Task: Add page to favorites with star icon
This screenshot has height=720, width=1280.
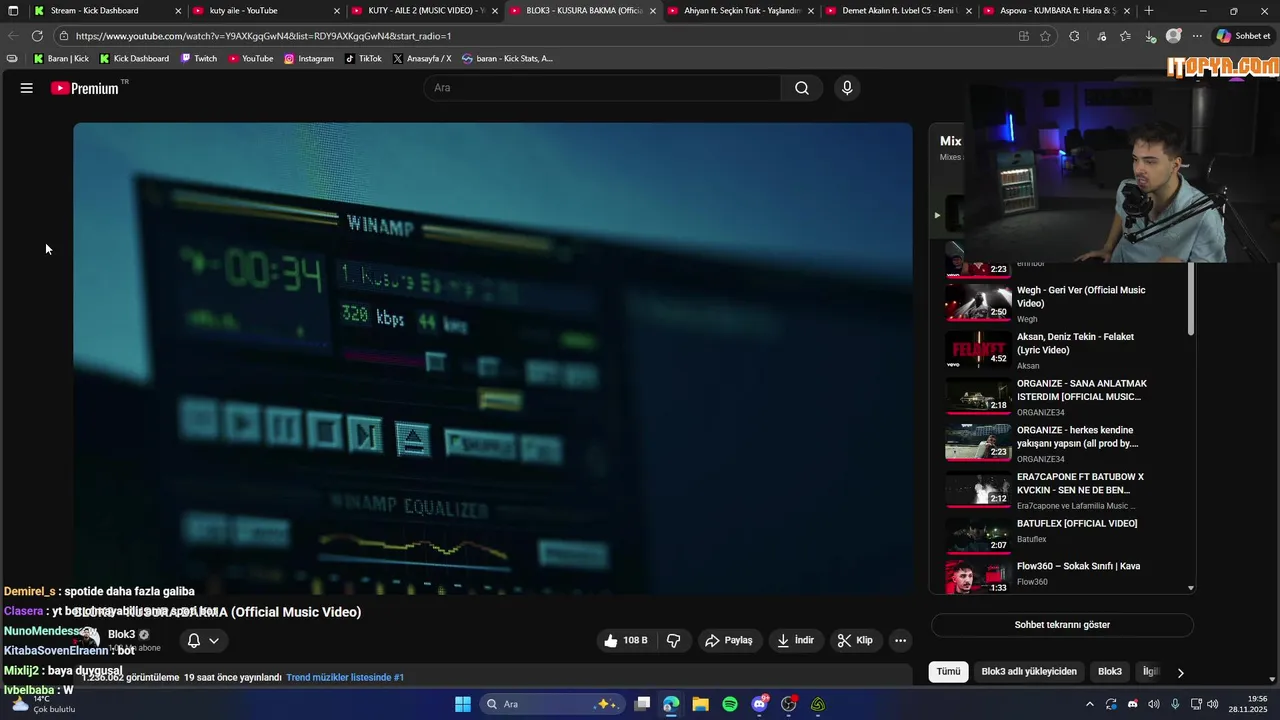Action: pos(1045,36)
